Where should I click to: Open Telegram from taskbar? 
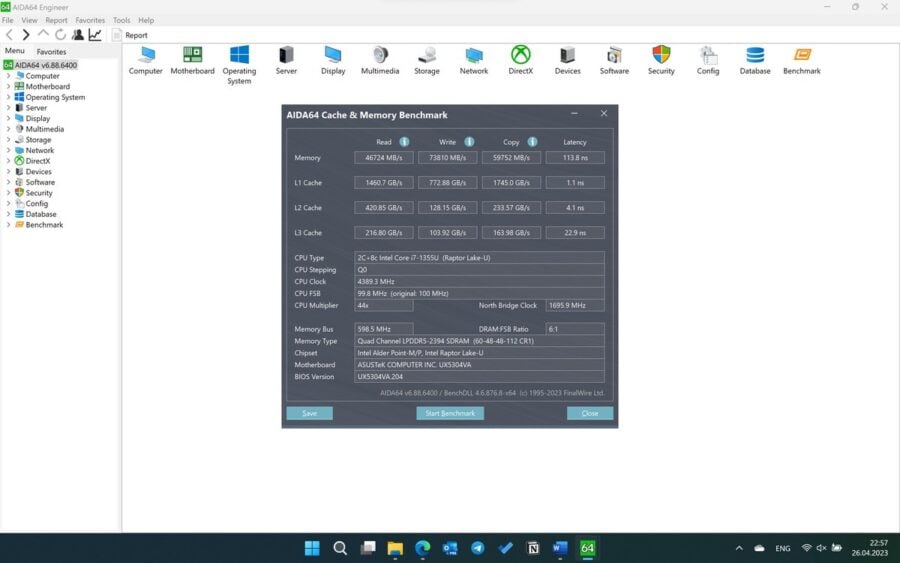pyautogui.click(x=478, y=548)
